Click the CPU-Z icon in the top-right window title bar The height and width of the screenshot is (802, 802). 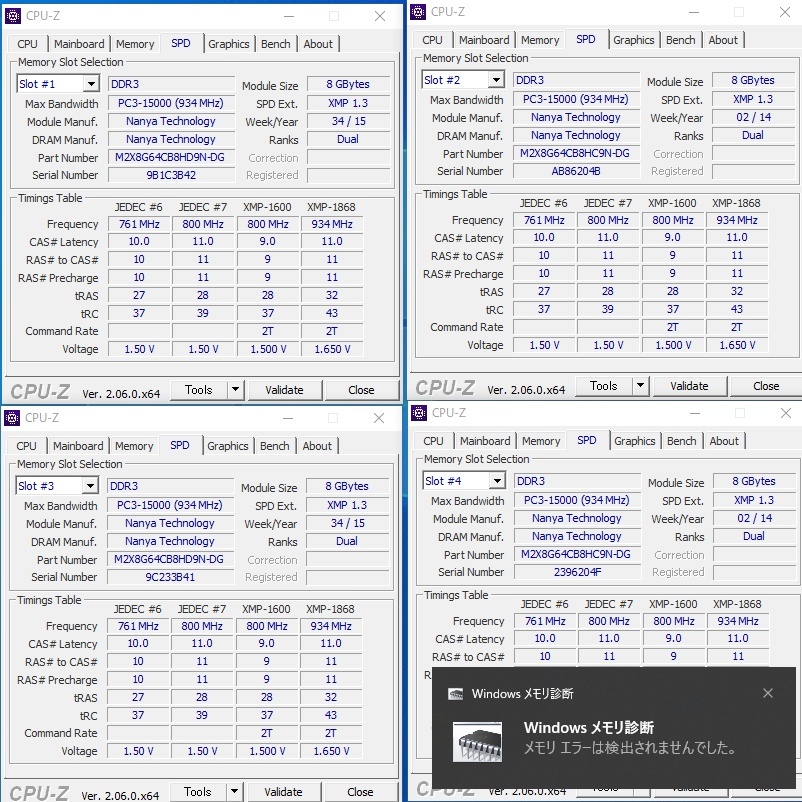coord(416,12)
